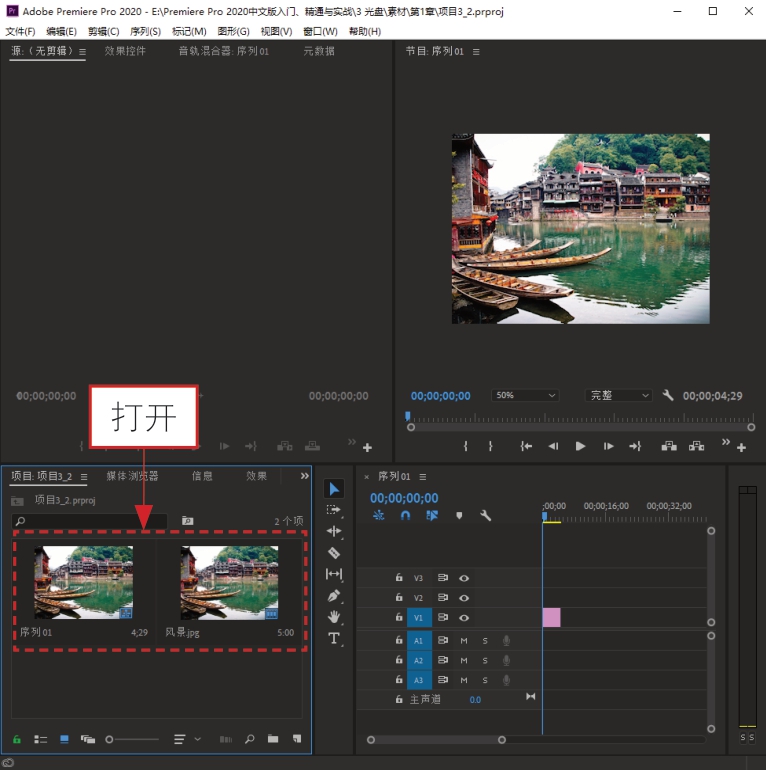The image size is (766, 770).
Task: Open the 序列01 timeline panel menu
Action: click(x=423, y=477)
